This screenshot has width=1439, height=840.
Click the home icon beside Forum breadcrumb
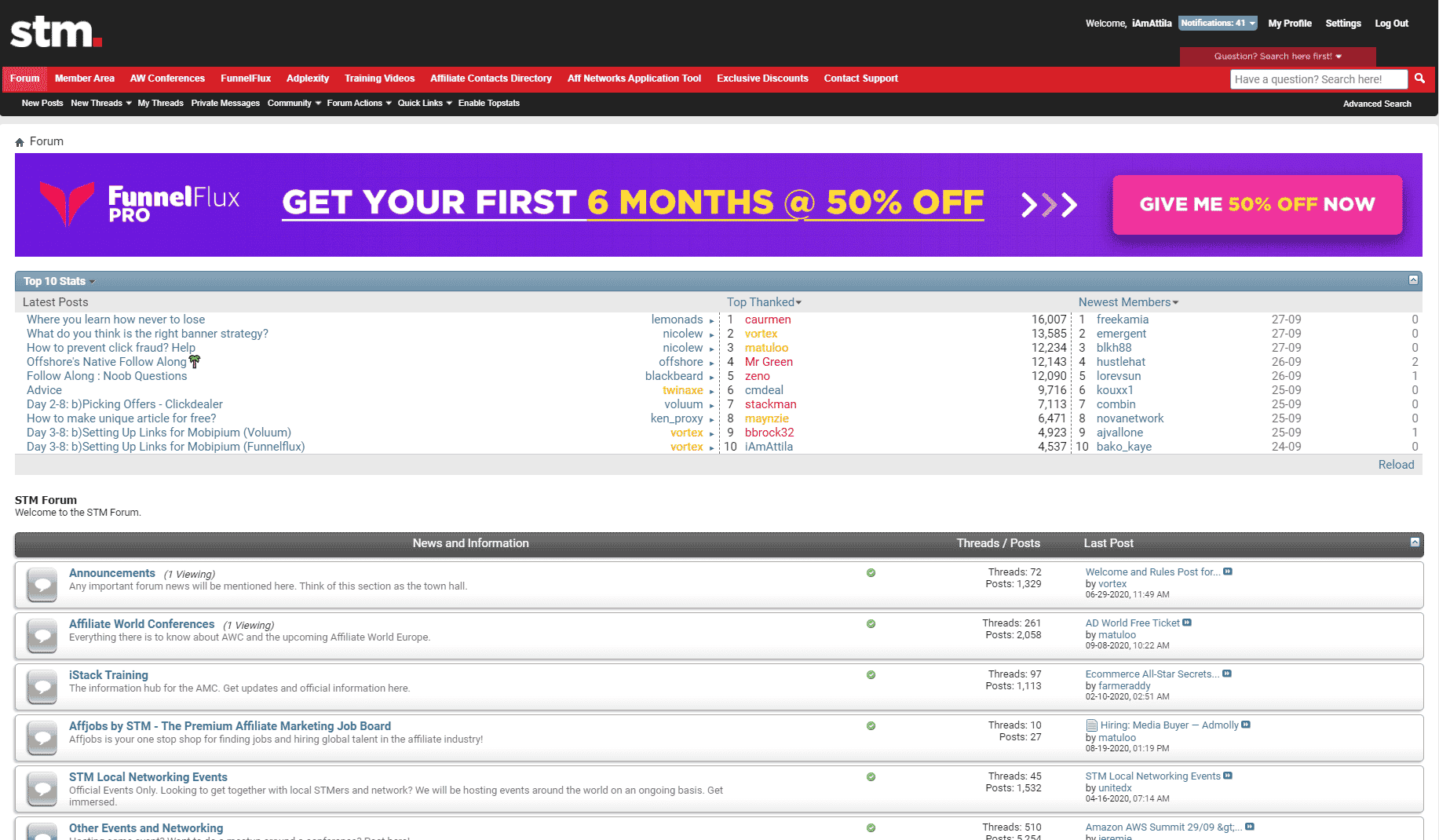[x=20, y=142]
